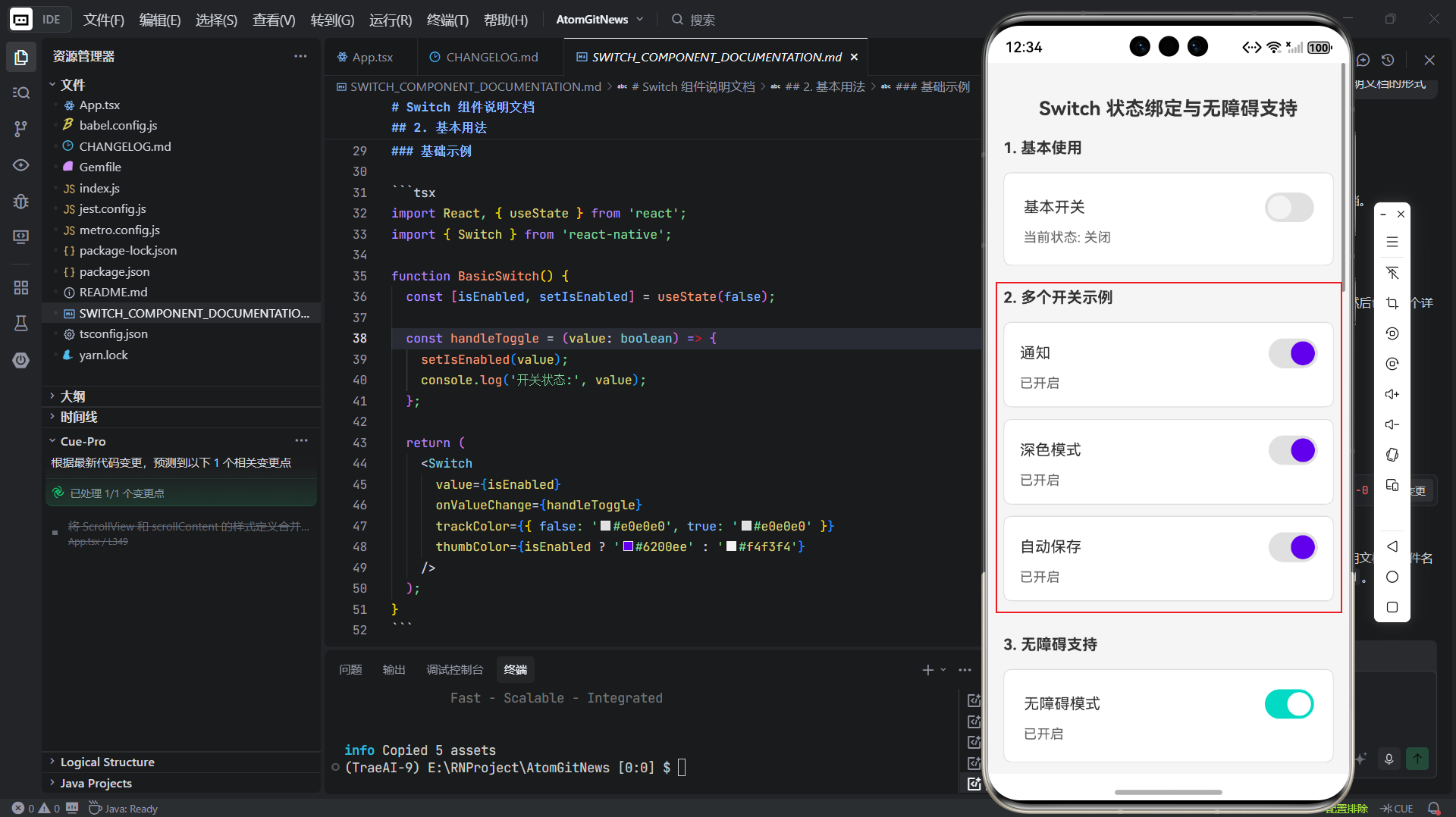
Task: Toggle the 自动保存 switch
Action: coord(1293,547)
